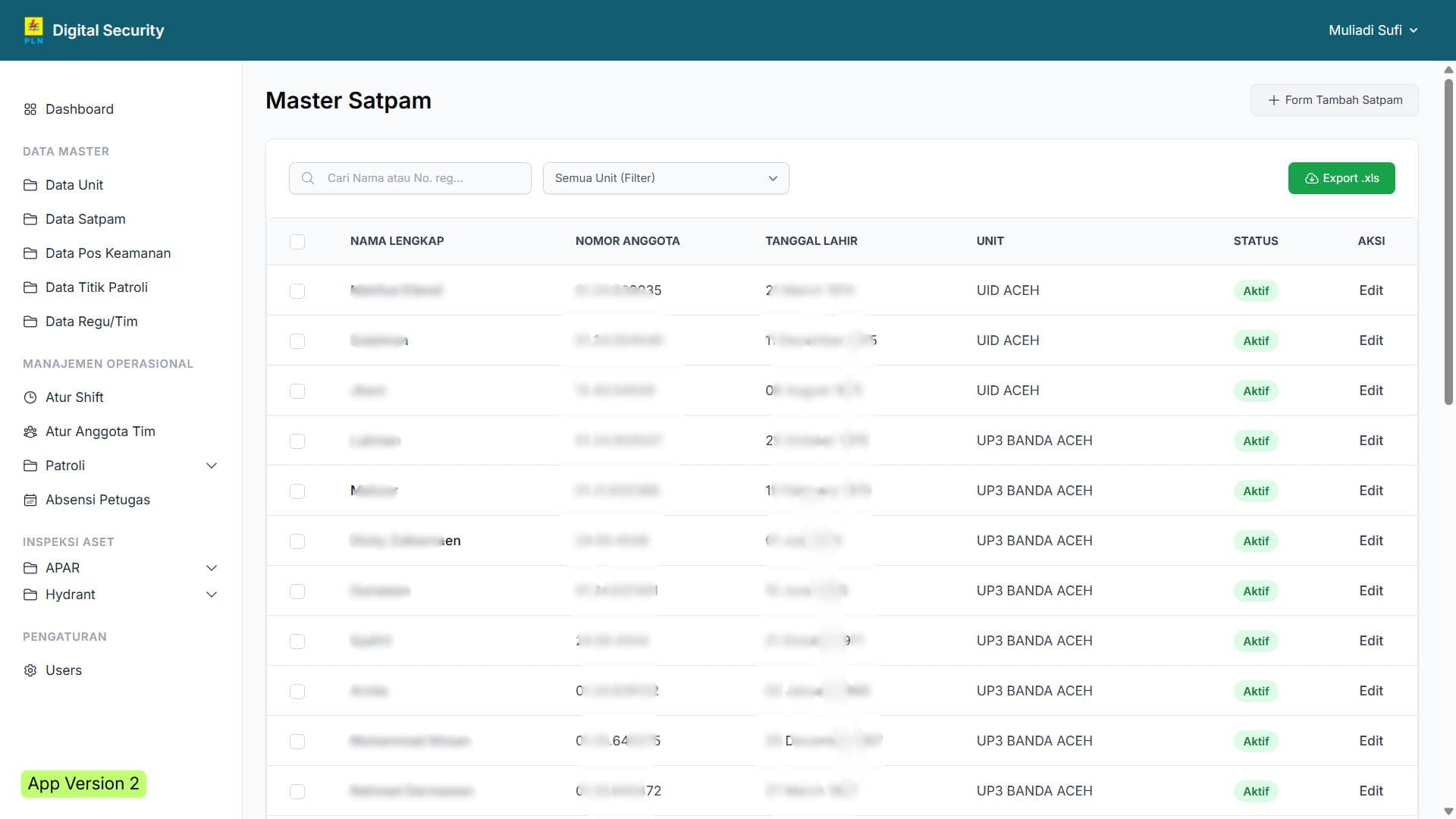Check the checkbox of row with number containing 64
Image resolution: width=1456 pixels, height=819 pixels.
click(x=297, y=742)
